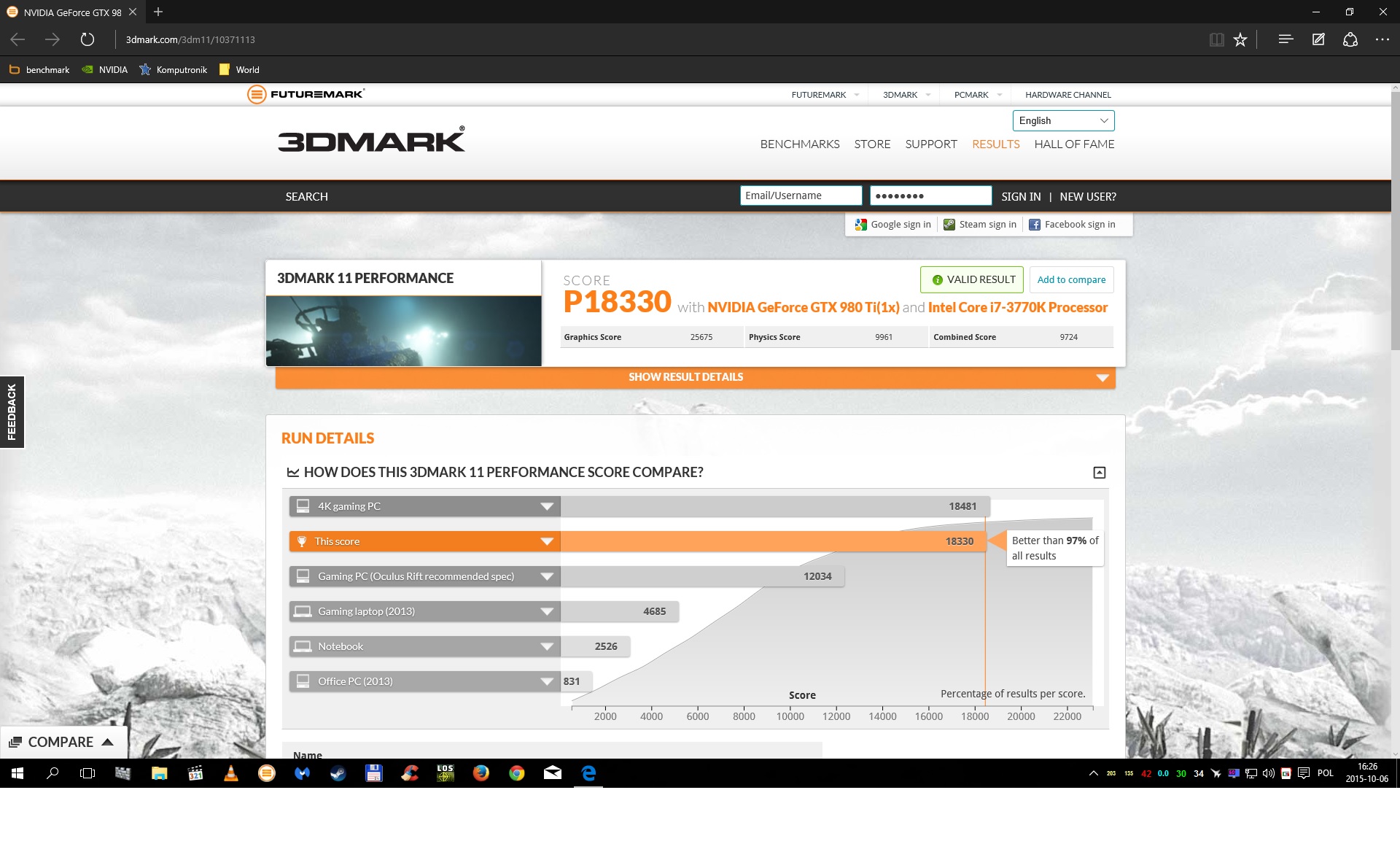Go back with the browser back arrow
This screenshot has height=852, width=1400.
point(17,39)
